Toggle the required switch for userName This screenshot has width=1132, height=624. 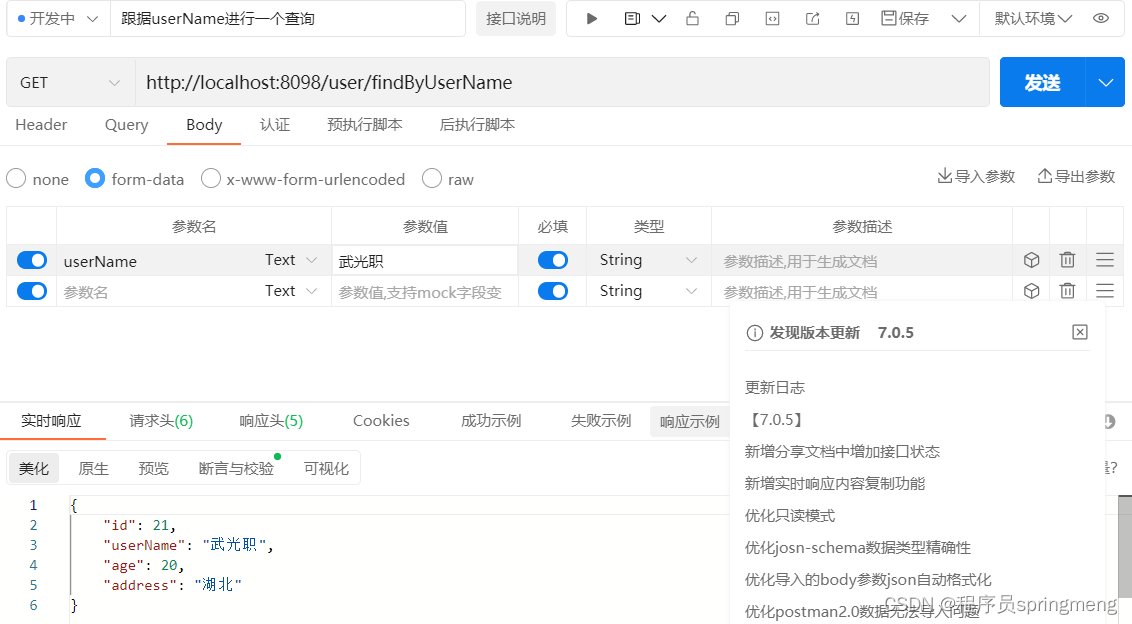(x=552, y=259)
